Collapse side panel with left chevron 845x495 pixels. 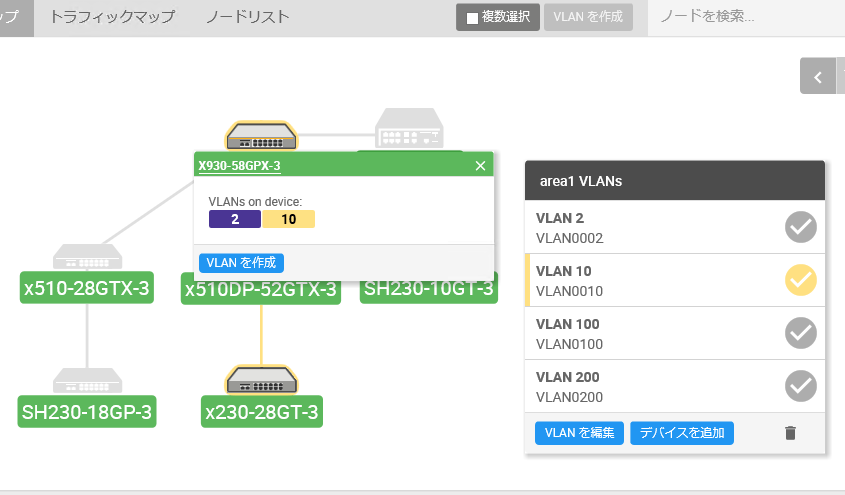pyautogui.click(x=818, y=78)
